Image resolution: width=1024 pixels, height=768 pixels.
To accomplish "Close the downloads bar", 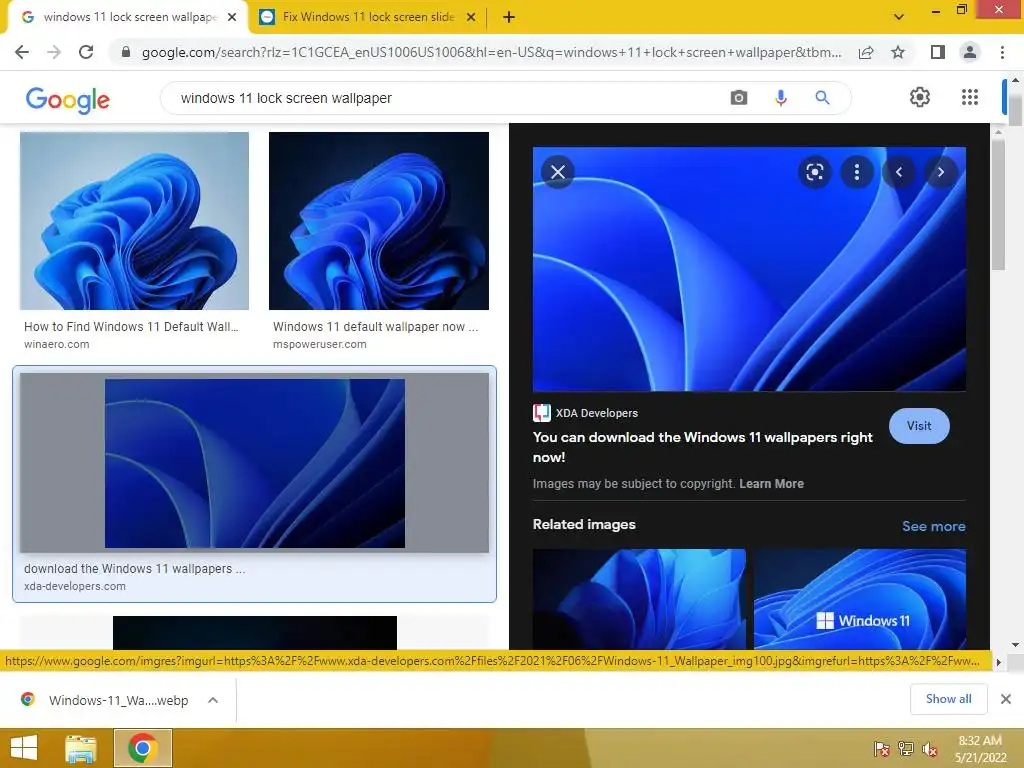I will tap(1006, 699).
